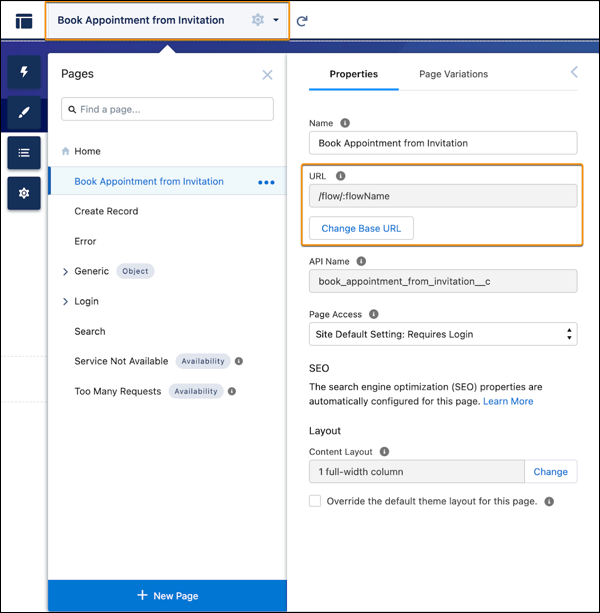The height and width of the screenshot is (613, 600).
Task: Select the Service Not Available page
Action: [121, 361]
